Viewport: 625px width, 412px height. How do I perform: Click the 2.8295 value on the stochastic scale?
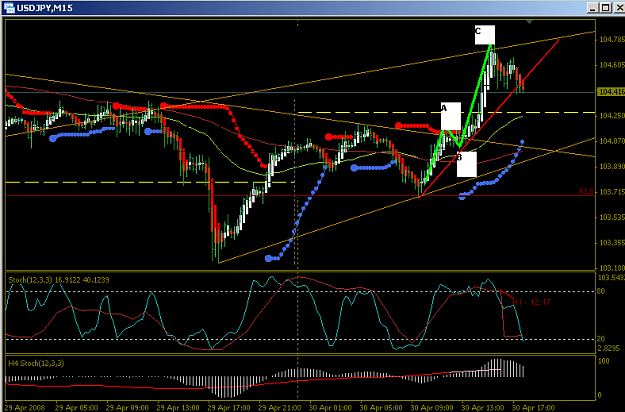tap(609, 348)
